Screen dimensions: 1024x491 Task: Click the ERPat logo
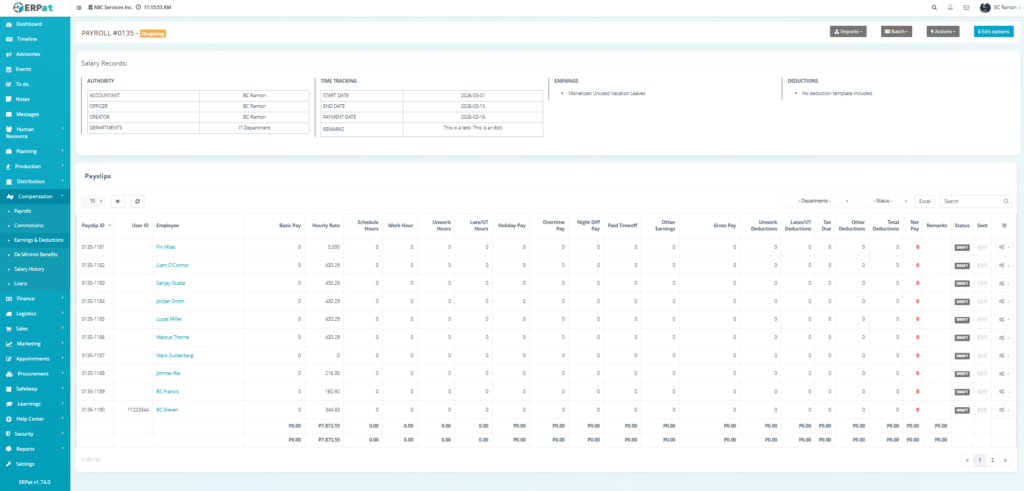33,8
